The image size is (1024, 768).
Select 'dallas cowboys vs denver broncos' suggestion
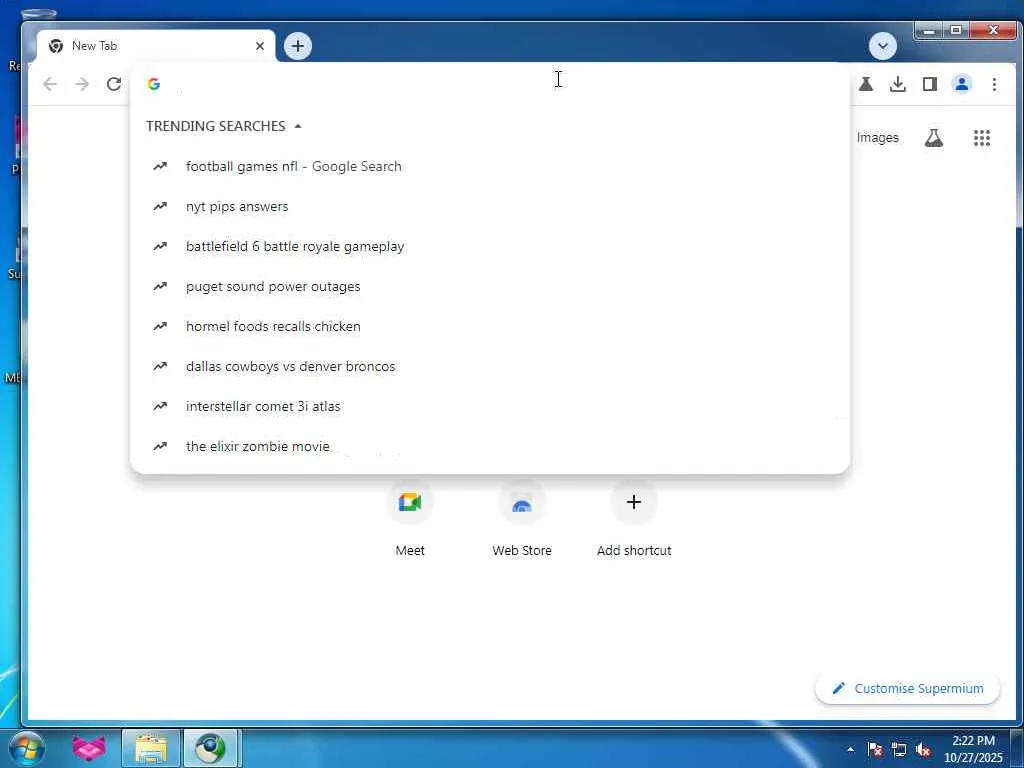490,366
